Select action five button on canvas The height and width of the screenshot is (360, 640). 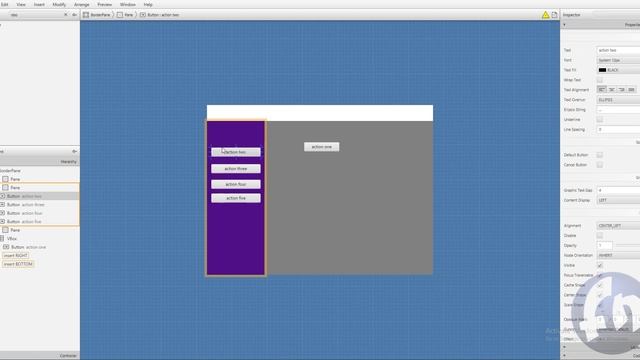pyautogui.click(x=236, y=198)
